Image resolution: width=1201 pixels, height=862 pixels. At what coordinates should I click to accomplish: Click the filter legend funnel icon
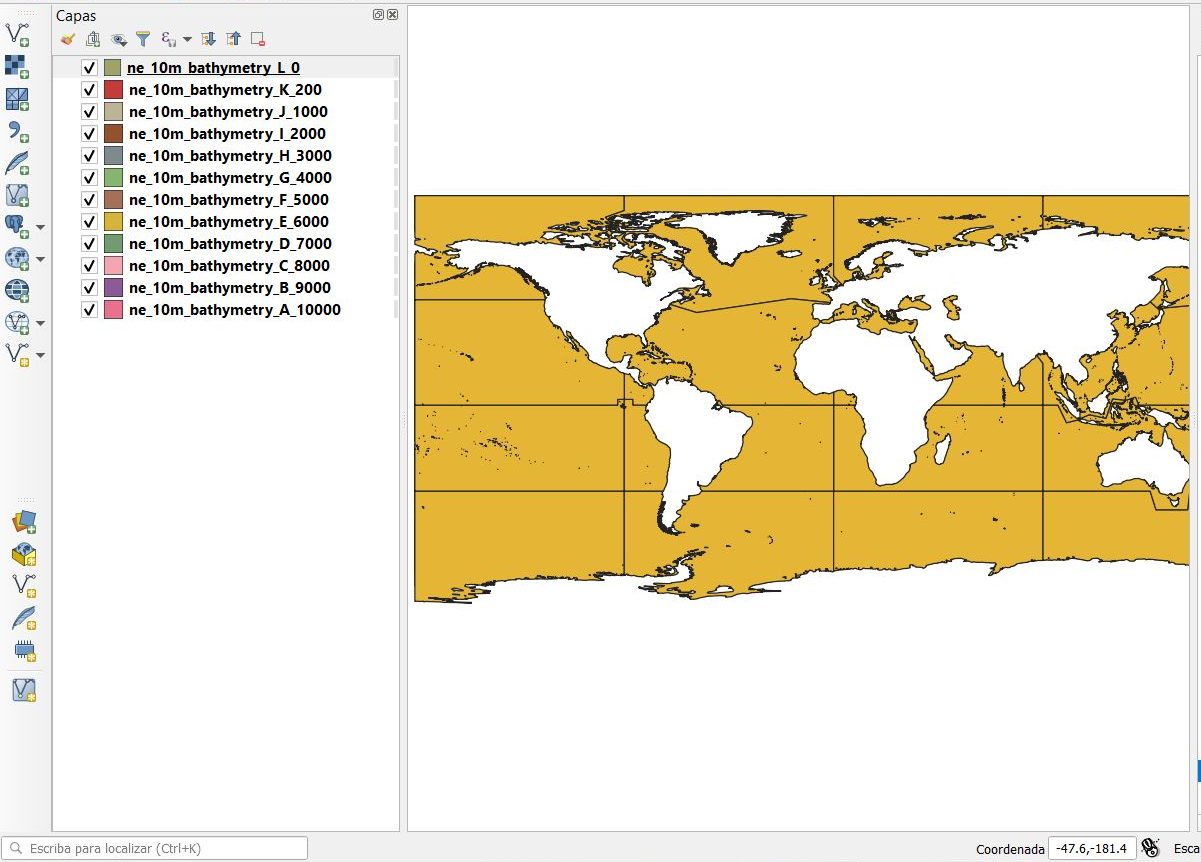143,40
